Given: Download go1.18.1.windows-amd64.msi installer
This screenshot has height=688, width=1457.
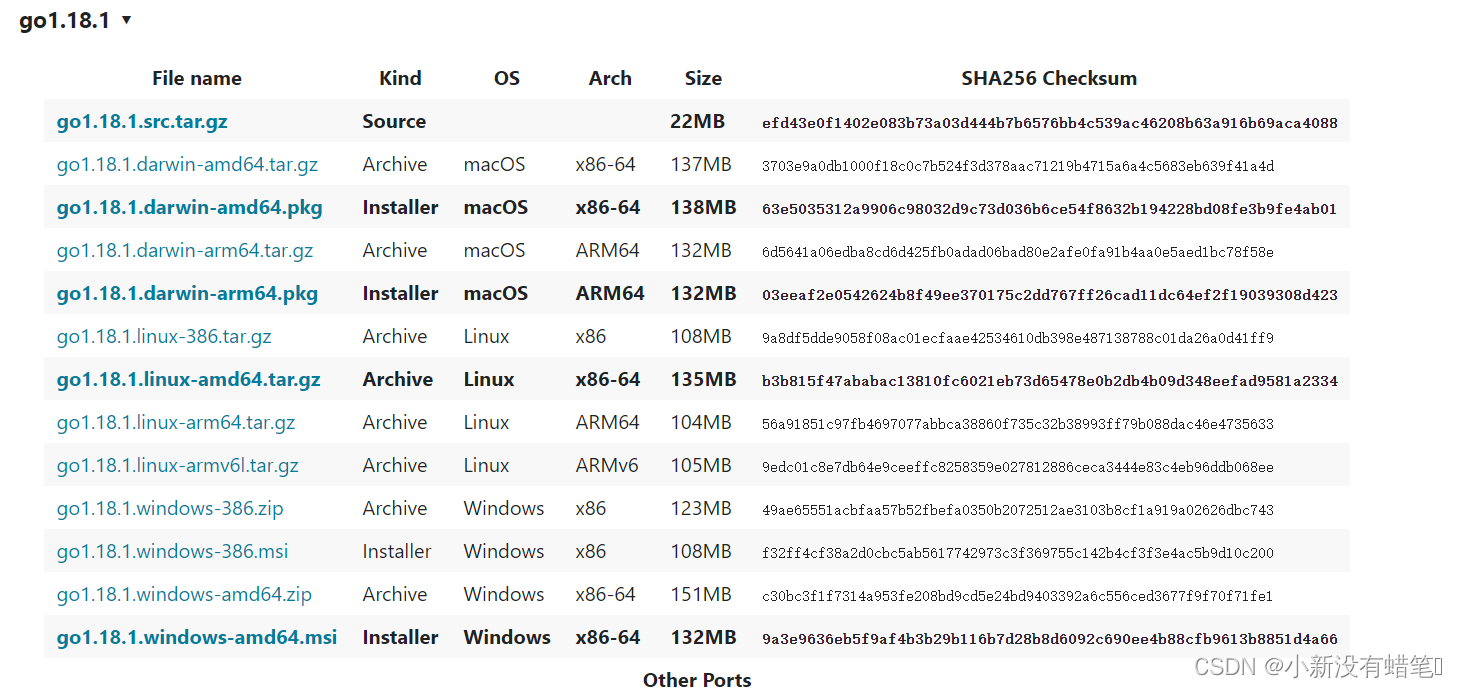Looking at the screenshot, I should tap(197, 638).
